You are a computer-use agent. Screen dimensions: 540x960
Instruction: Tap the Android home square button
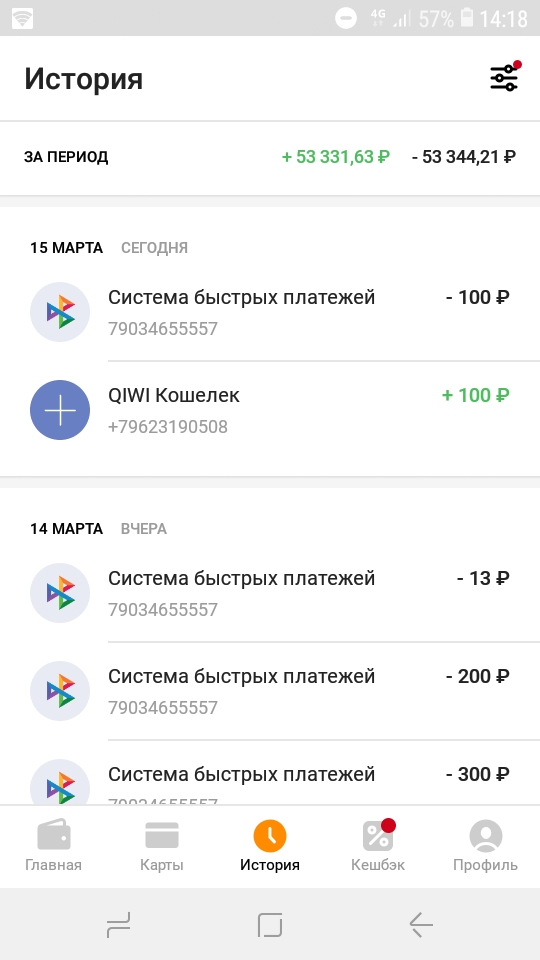click(x=270, y=924)
